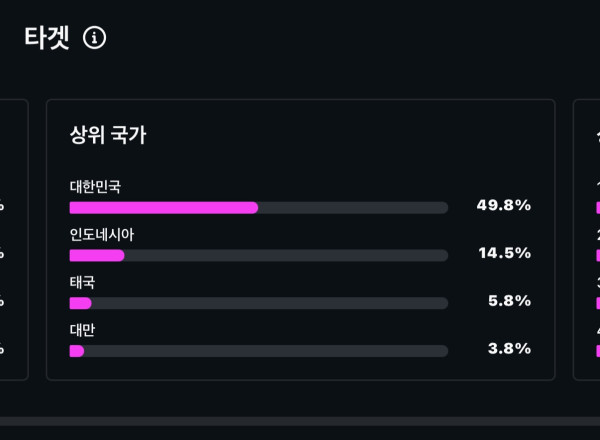Select the 대한민국 country label
600x440 pixels.
(95, 186)
